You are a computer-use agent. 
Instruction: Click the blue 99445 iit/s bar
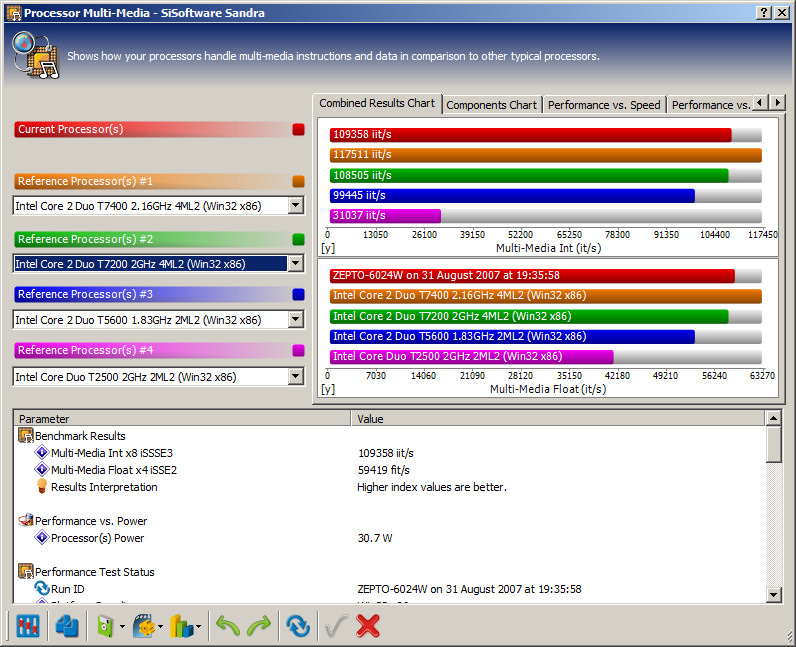pos(512,196)
